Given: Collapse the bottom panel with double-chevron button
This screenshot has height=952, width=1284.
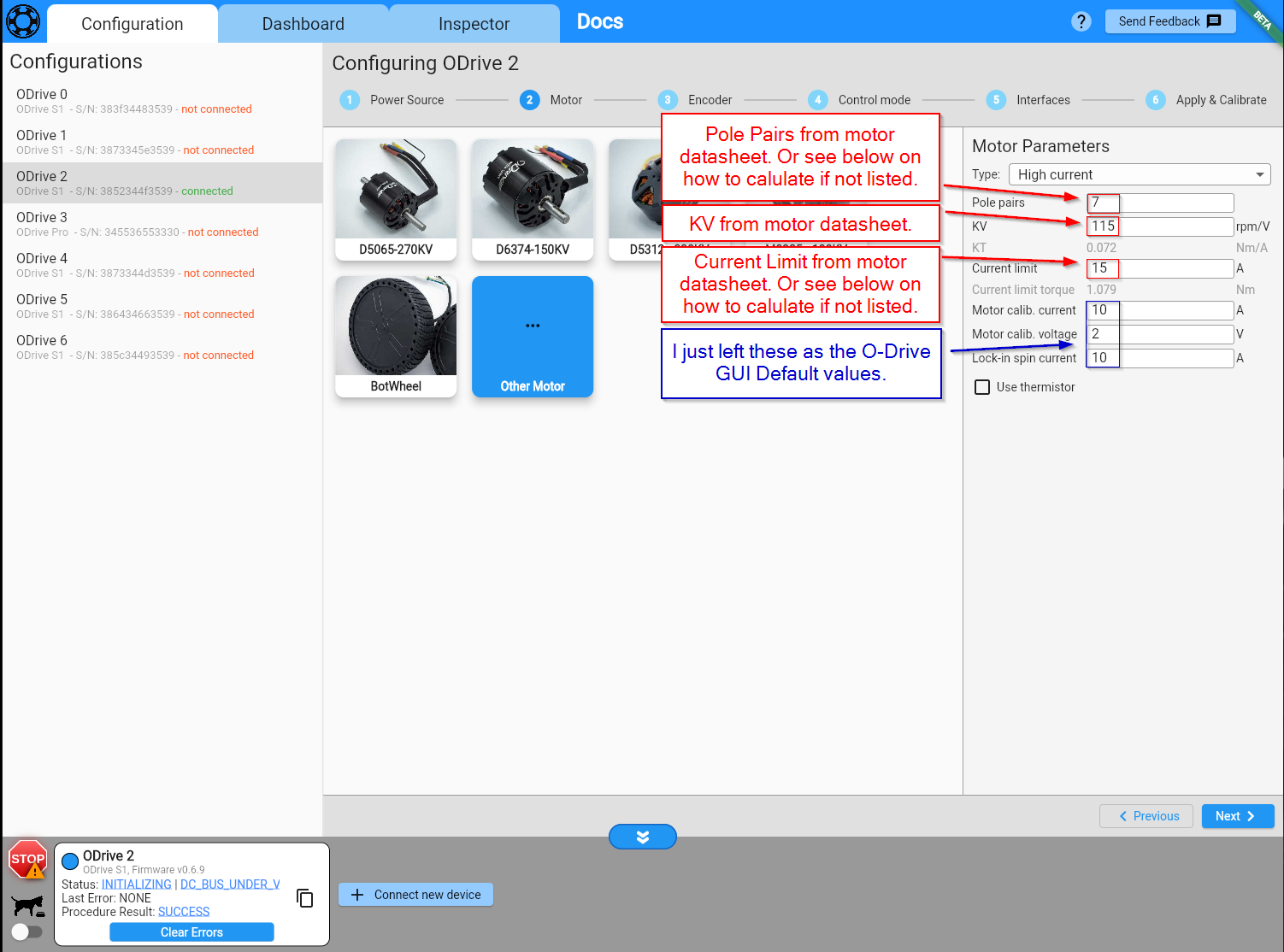Looking at the screenshot, I should click(x=642, y=837).
